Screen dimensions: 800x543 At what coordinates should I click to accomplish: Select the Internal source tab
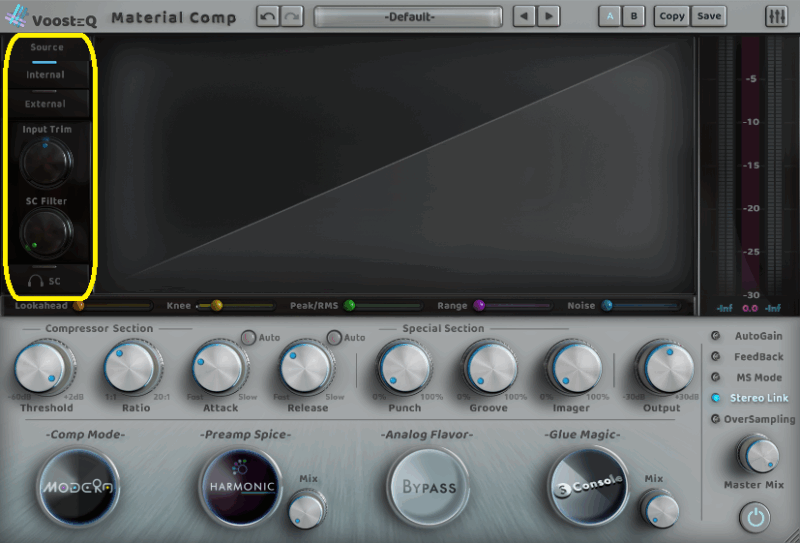coord(45,75)
